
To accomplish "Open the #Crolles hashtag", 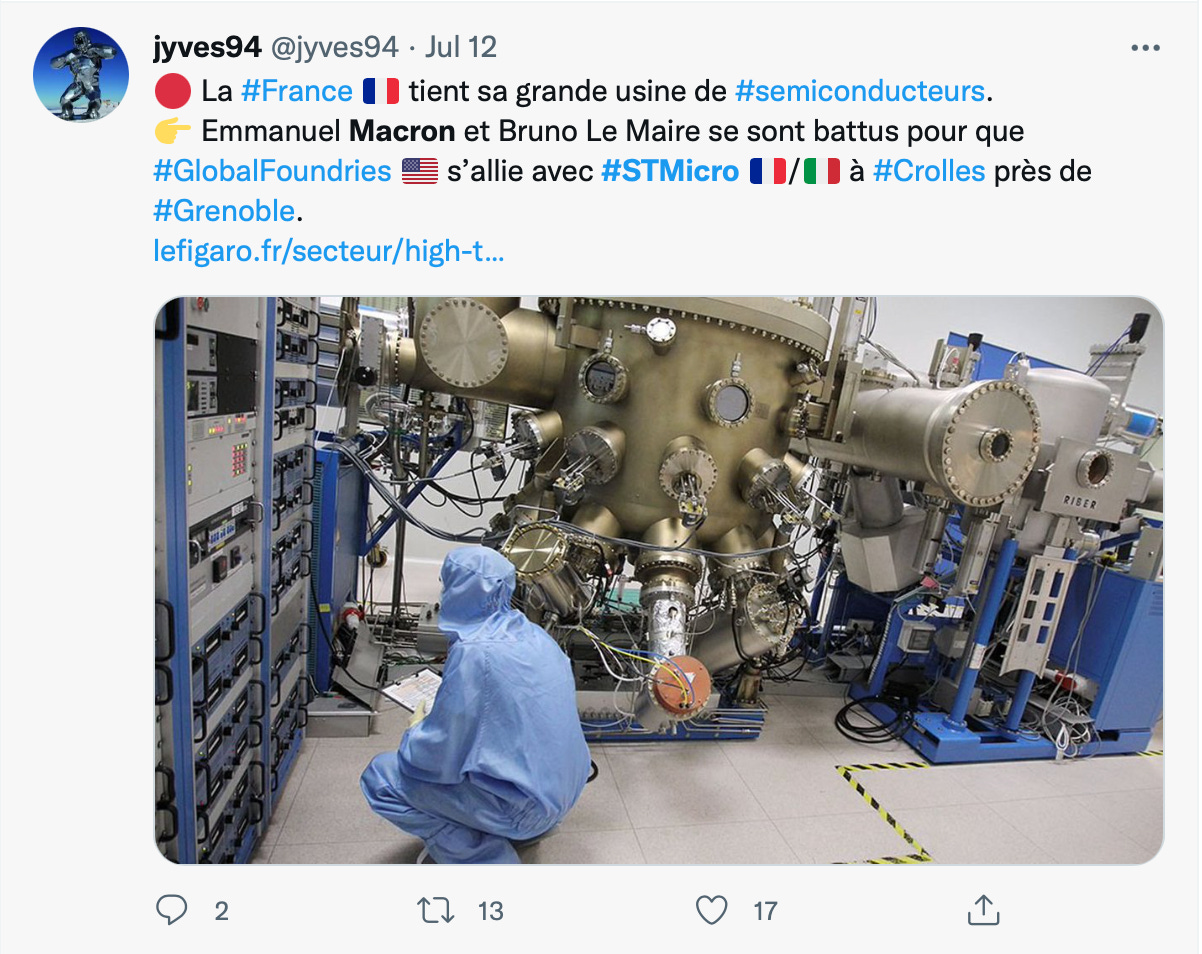I will (929, 171).
